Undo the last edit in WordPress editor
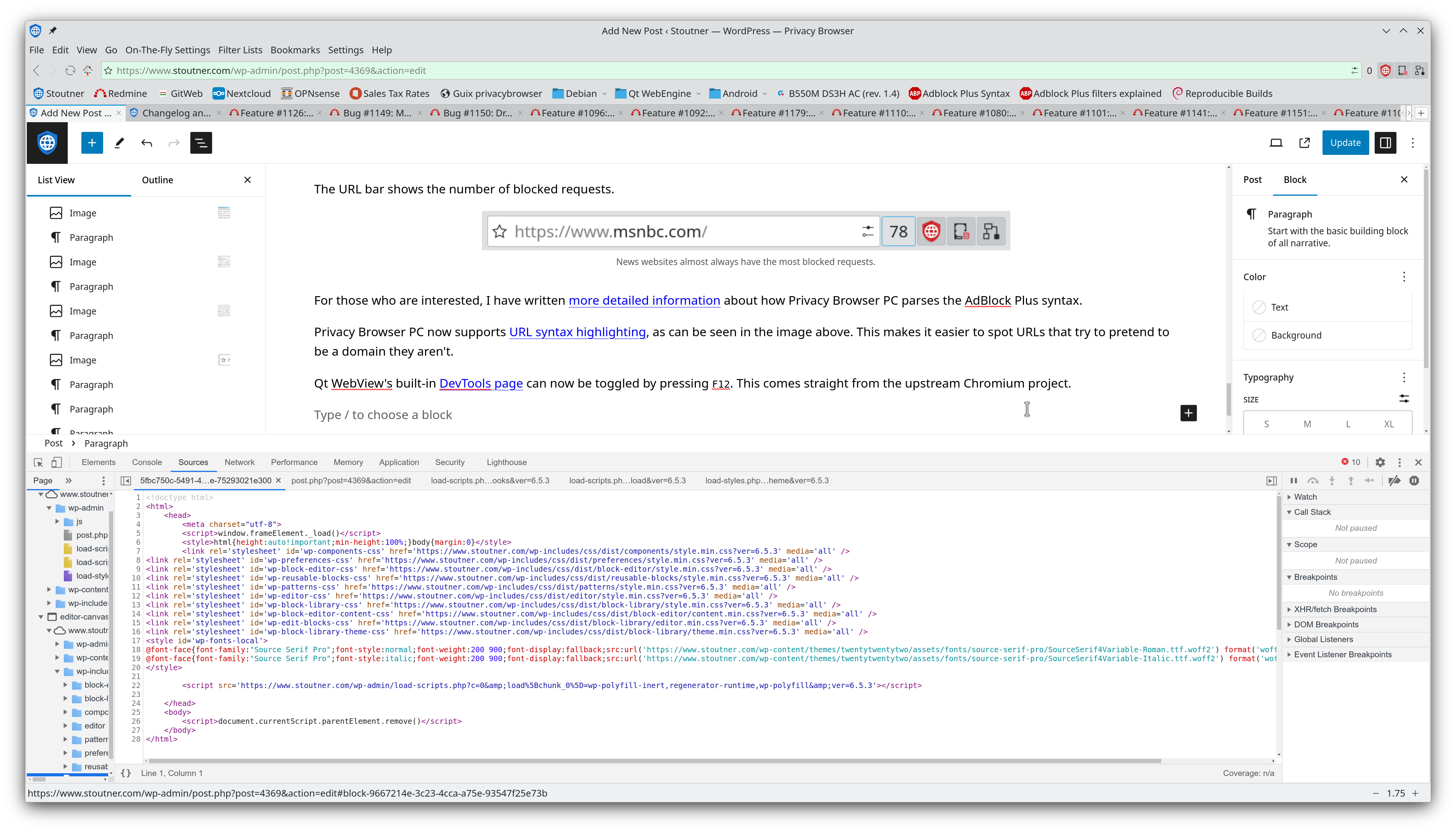The height and width of the screenshot is (832, 1456). point(146,143)
